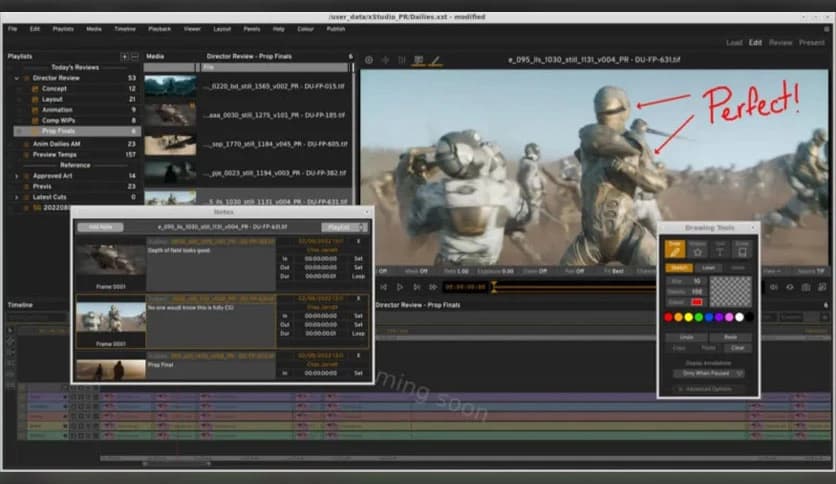Select the Draw pencil tool in Drawing Tools

tap(675, 249)
